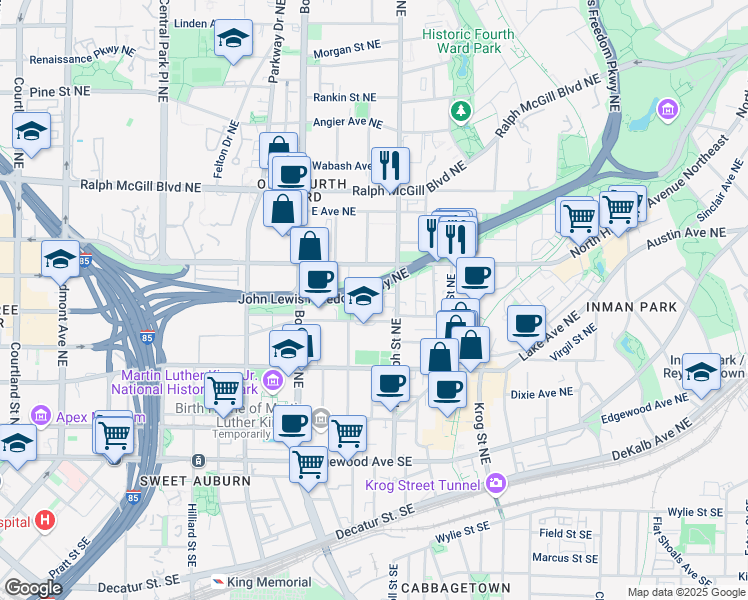This screenshot has height=600, width=748.
Task: Click the school marker below Pine St NE
Action: [31, 133]
